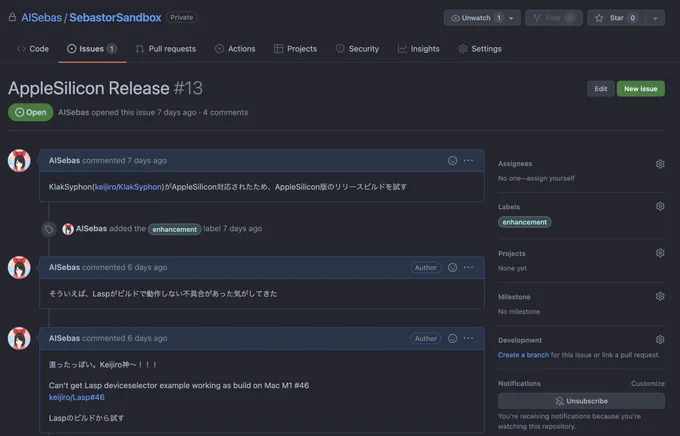Click the Issues count badge
The width and height of the screenshot is (680, 436).
coord(111,49)
